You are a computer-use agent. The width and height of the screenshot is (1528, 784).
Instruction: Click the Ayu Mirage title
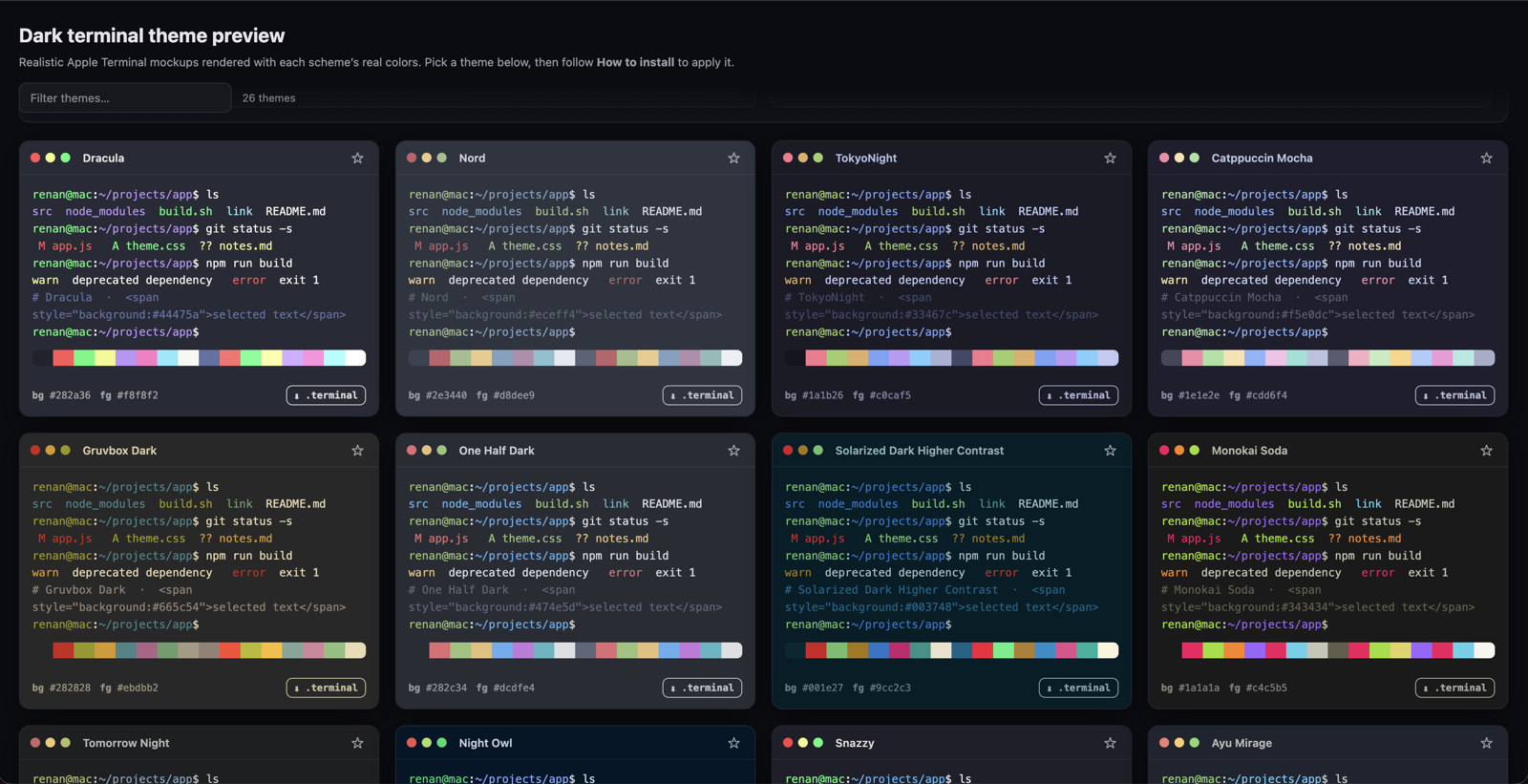pyautogui.click(x=1241, y=742)
